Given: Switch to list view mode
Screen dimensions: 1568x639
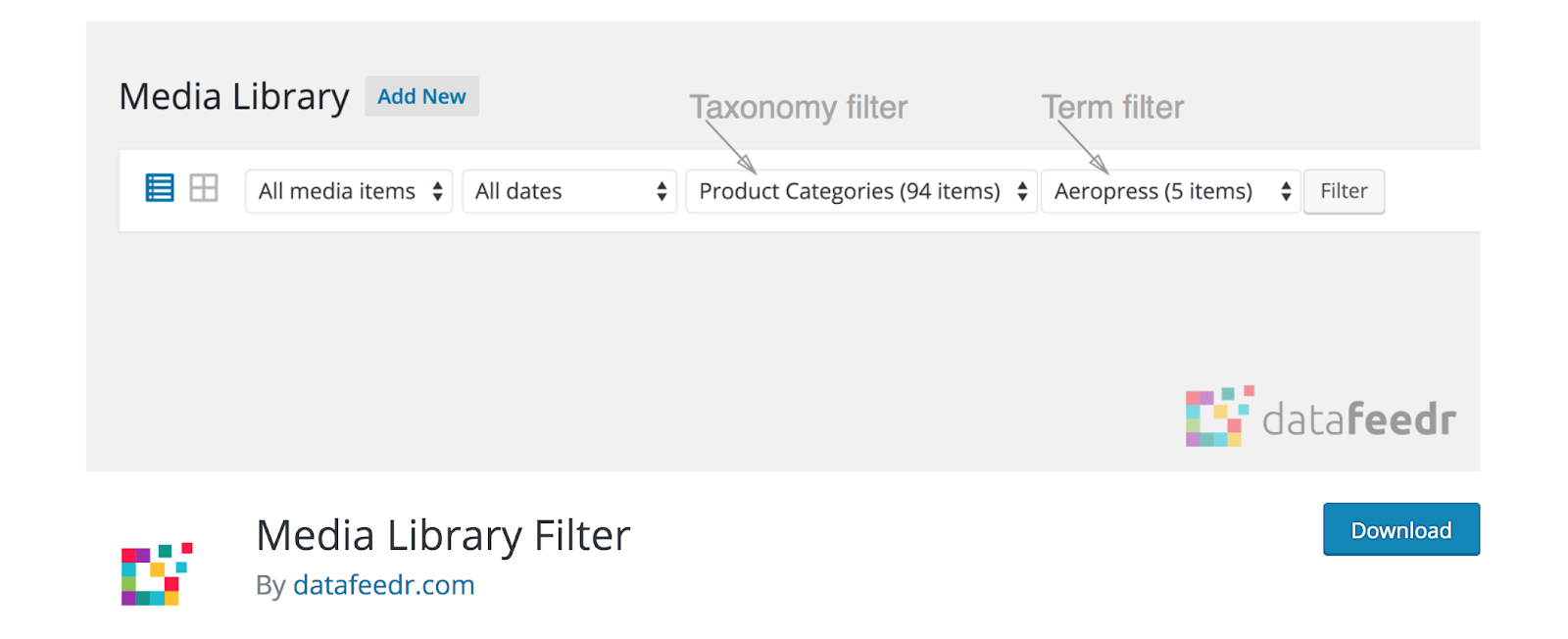Looking at the screenshot, I should point(160,187).
